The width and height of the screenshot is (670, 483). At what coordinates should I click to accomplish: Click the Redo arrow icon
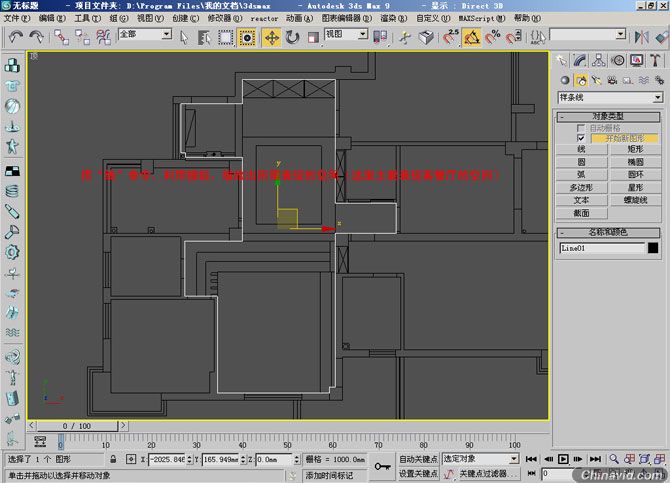tap(36, 37)
